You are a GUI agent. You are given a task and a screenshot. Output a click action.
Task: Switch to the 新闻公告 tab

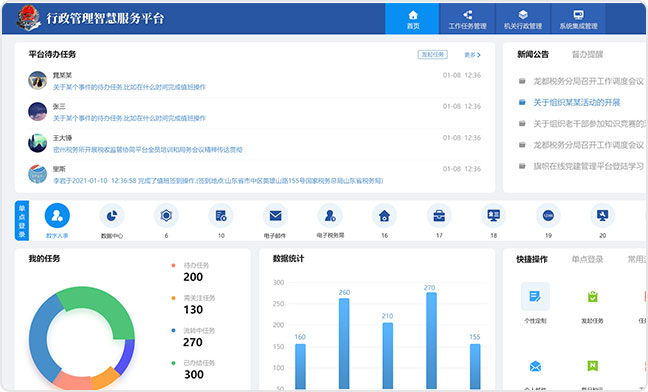[x=533, y=54]
